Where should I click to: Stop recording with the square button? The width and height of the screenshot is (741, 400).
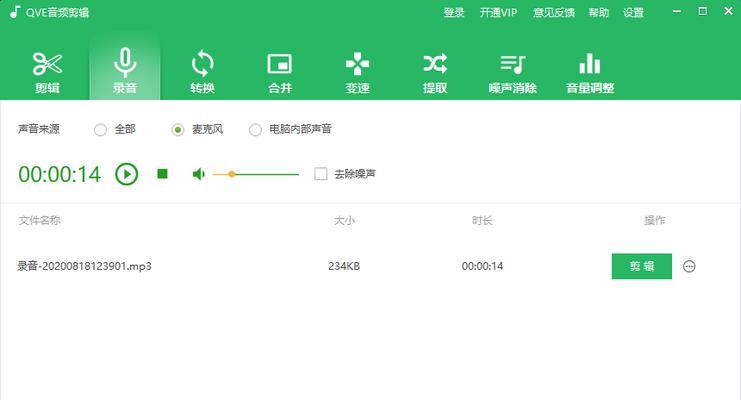162,174
